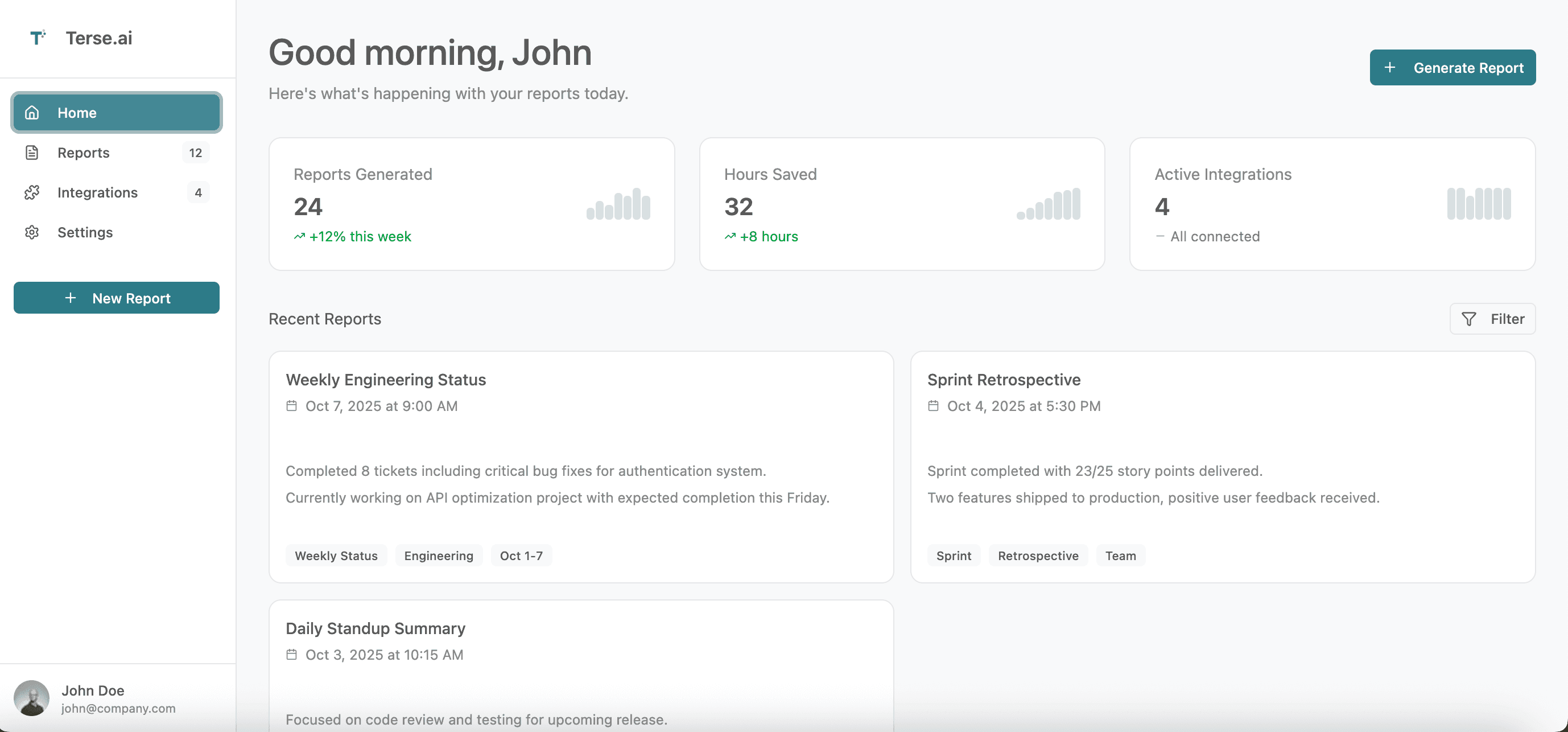
Task: Open the Filter options for Recent Reports
Action: click(x=1492, y=319)
